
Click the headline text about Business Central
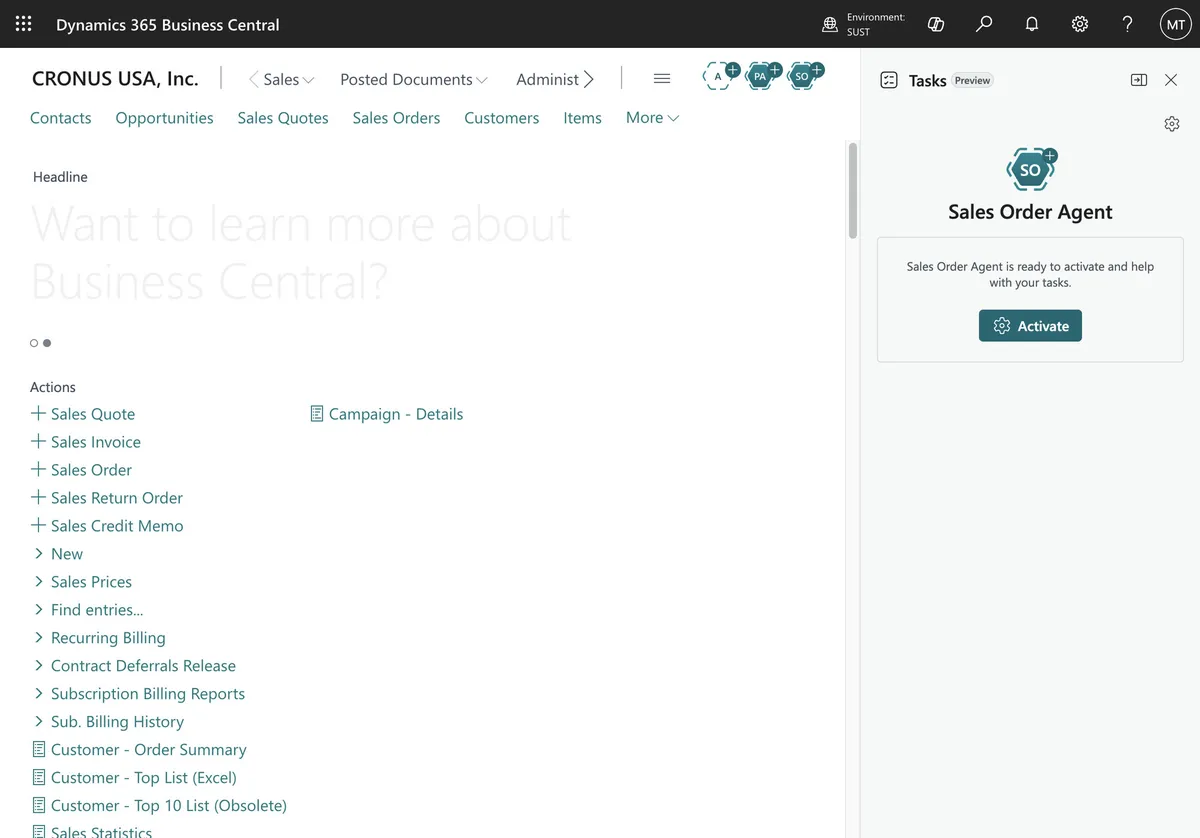[301, 252]
